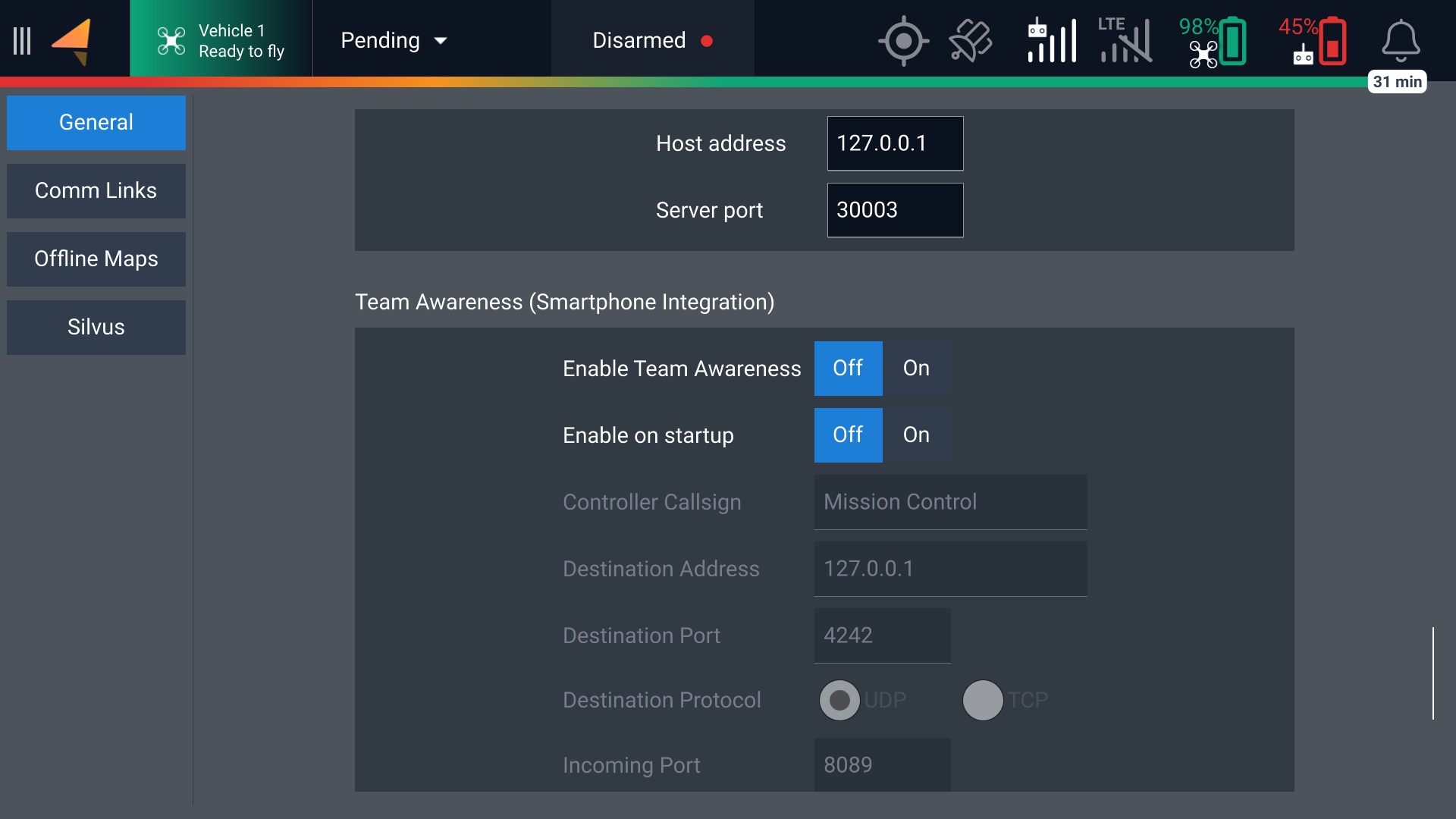This screenshot has width=1456, height=819.
Task: Click the Vehicle 1 Ready to fly selector
Action: pyautogui.click(x=221, y=41)
